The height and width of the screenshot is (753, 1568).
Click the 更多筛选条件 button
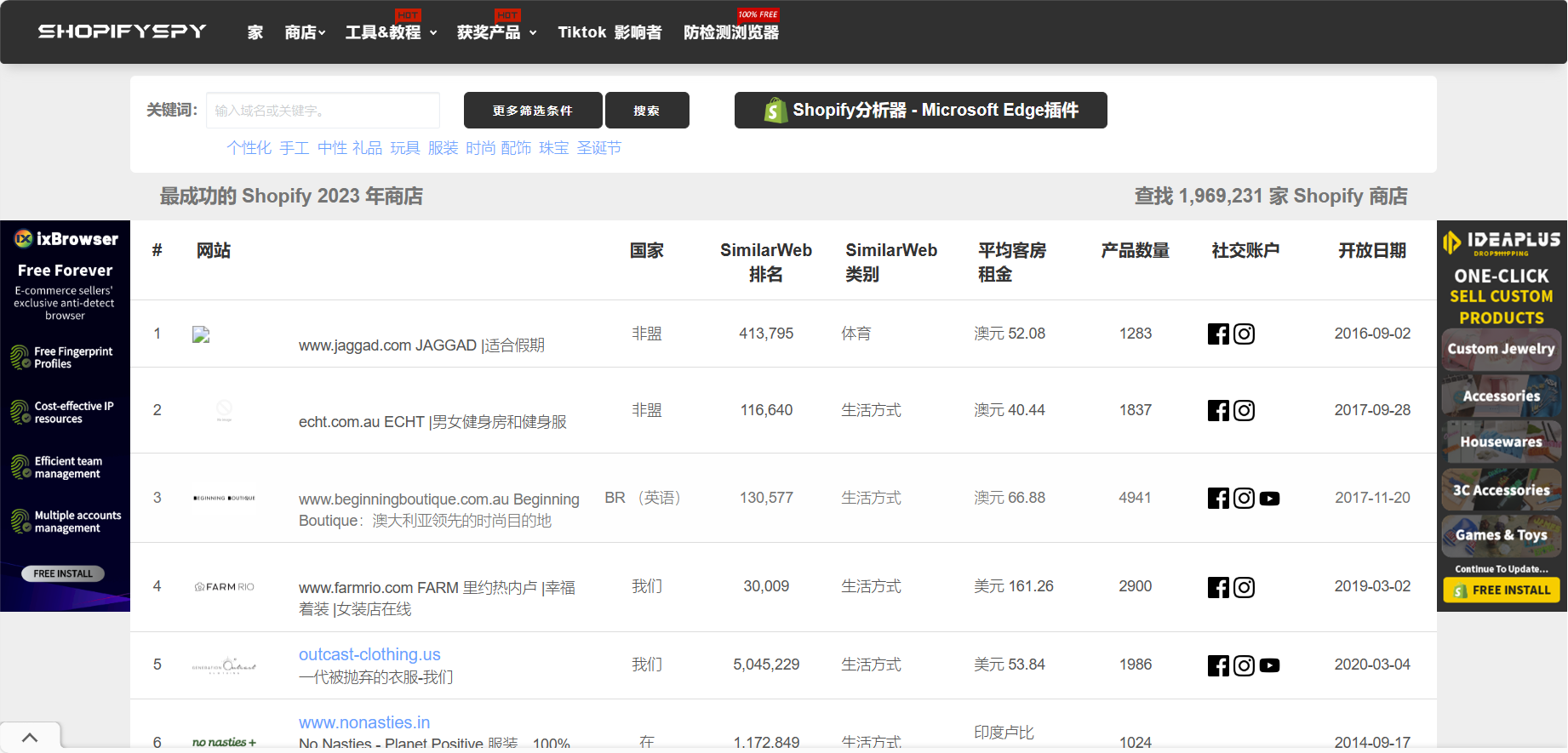[x=533, y=111]
